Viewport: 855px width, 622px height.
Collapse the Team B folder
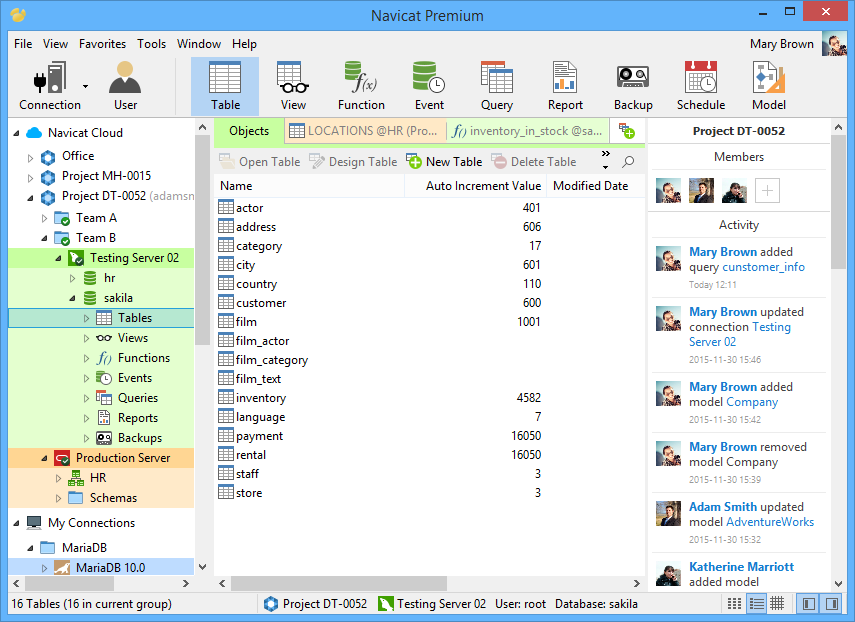pyautogui.click(x=45, y=238)
